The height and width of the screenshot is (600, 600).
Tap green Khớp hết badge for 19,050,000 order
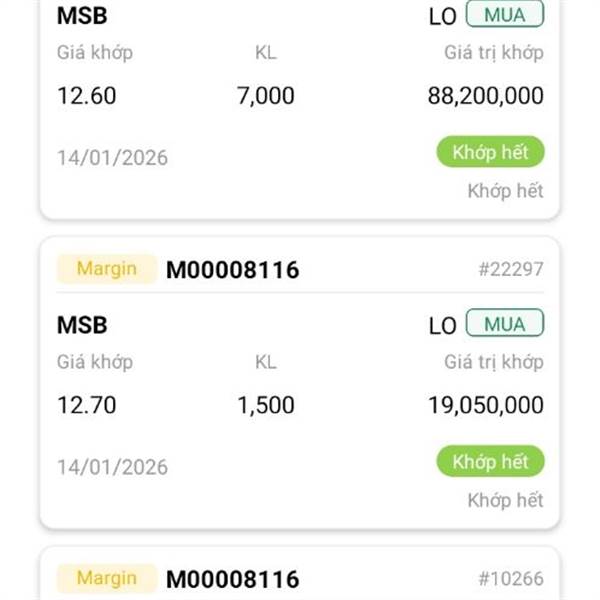(x=490, y=461)
